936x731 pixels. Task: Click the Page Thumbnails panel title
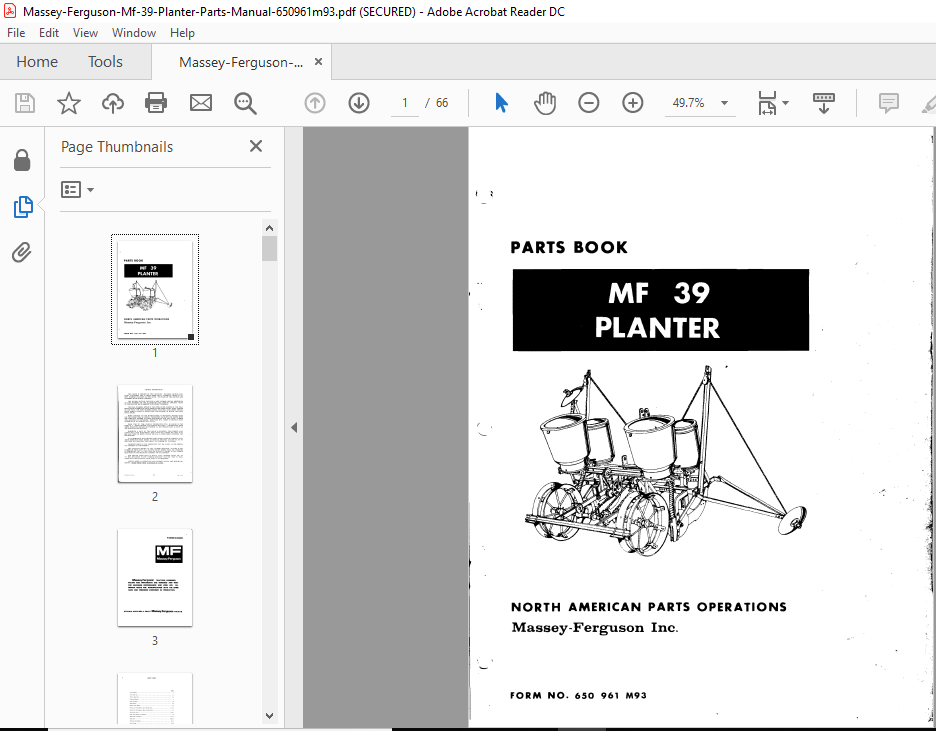coord(117,147)
